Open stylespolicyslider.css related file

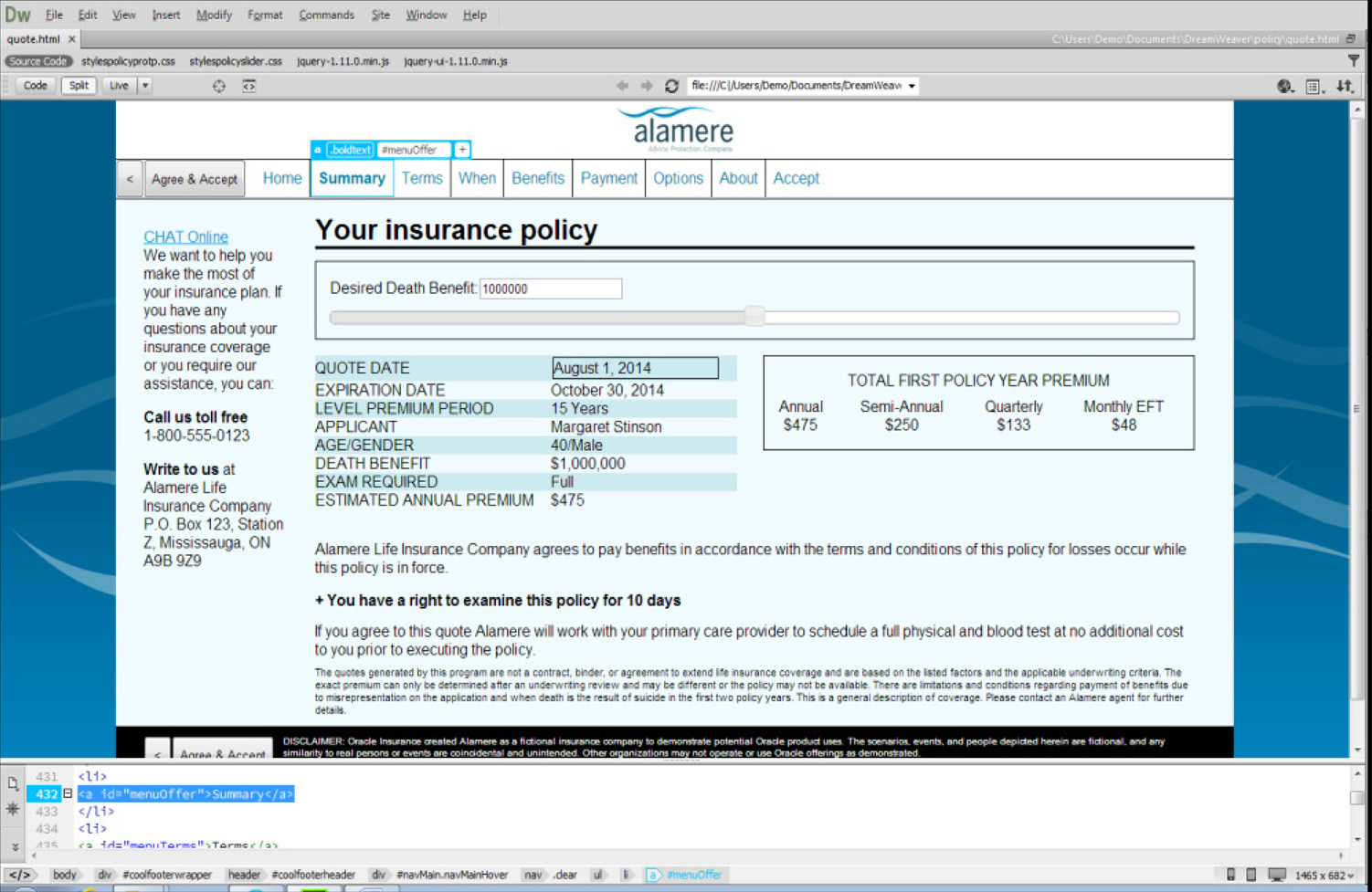point(236,61)
